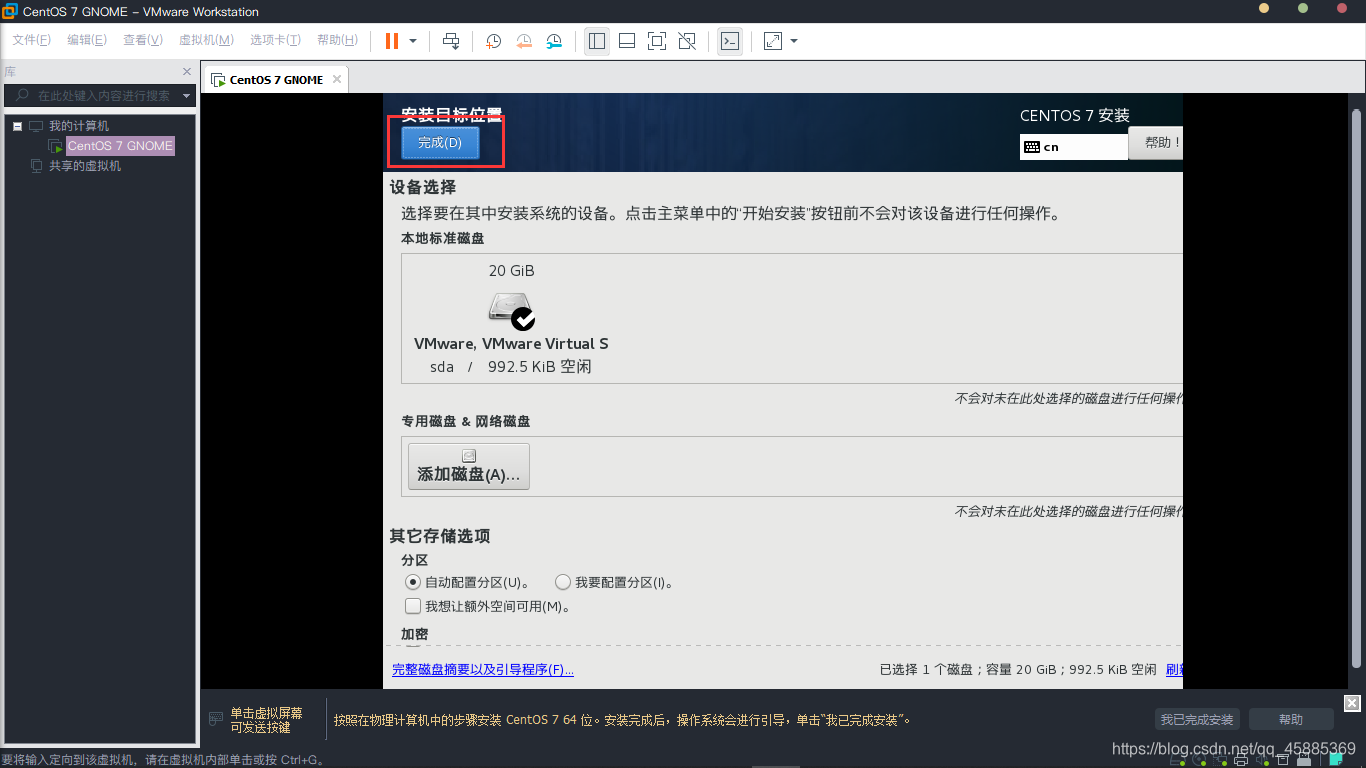Open the 虚拟机(M) menu
The width and height of the screenshot is (1366, 768).
(206, 40)
